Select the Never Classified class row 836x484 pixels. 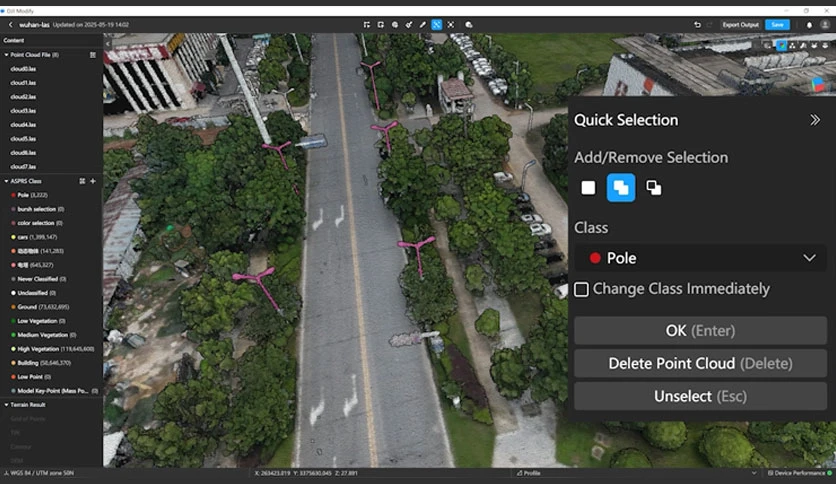[51, 279]
